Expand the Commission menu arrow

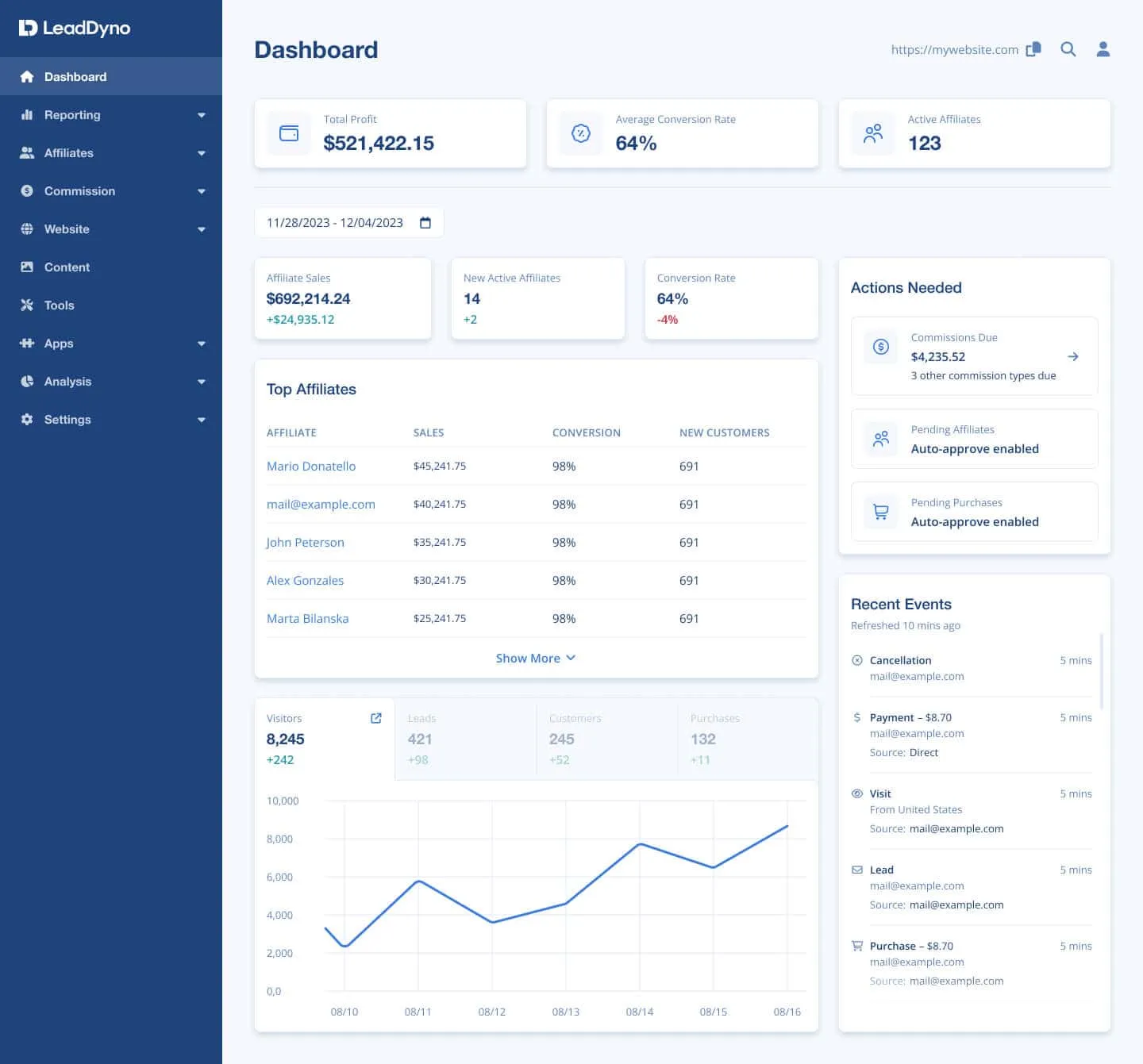(202, 191)
